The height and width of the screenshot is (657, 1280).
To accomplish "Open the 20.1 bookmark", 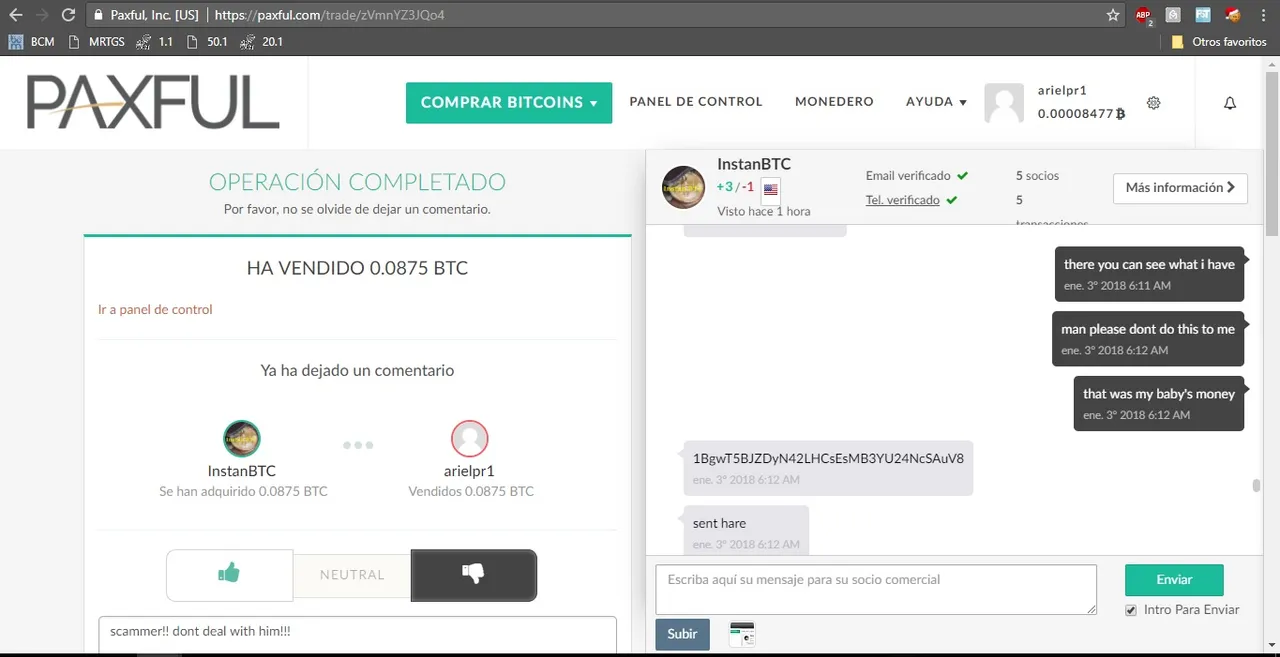I will (261, 42).
